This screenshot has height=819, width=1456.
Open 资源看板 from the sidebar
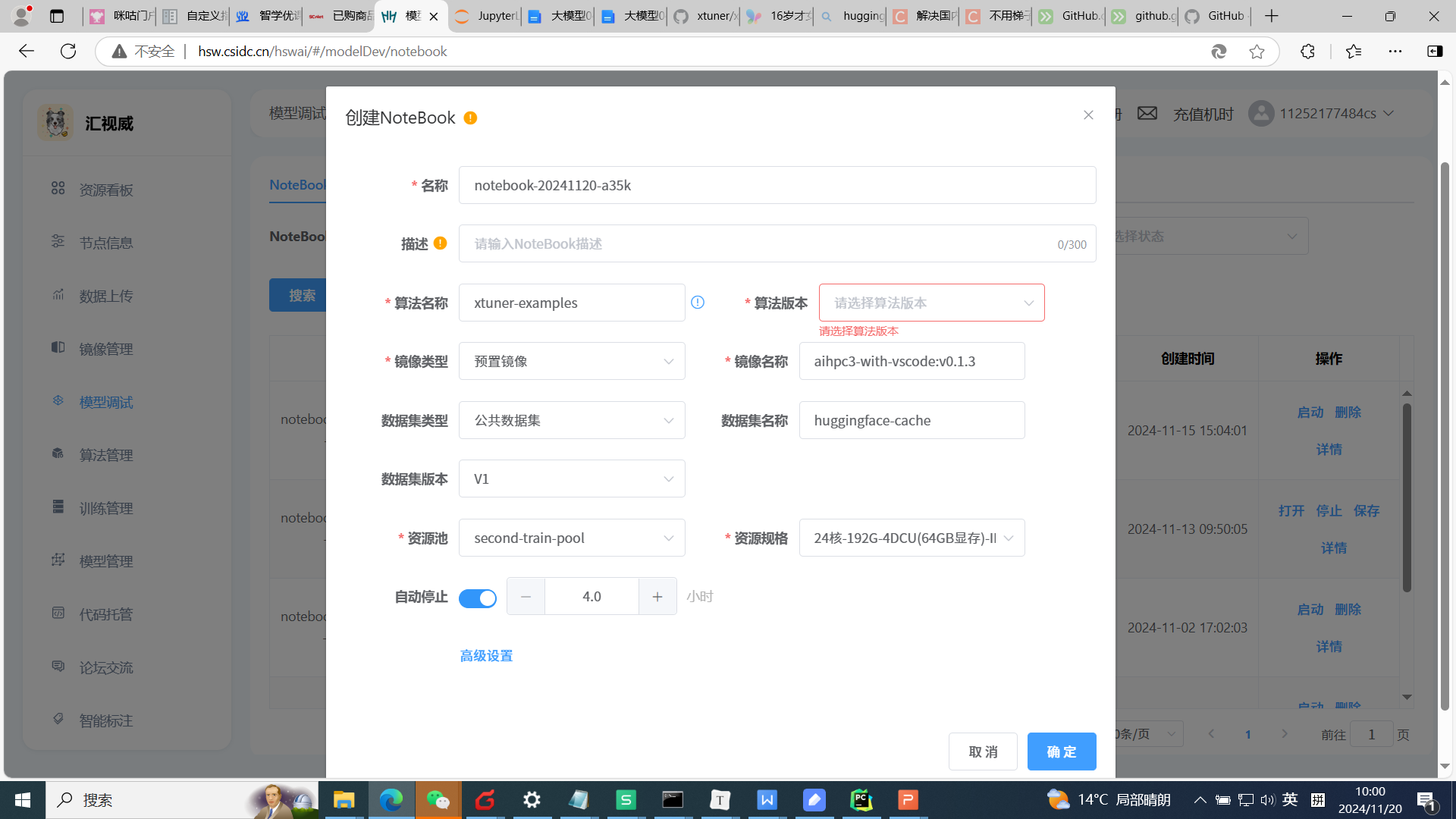(x=105, y=190)
